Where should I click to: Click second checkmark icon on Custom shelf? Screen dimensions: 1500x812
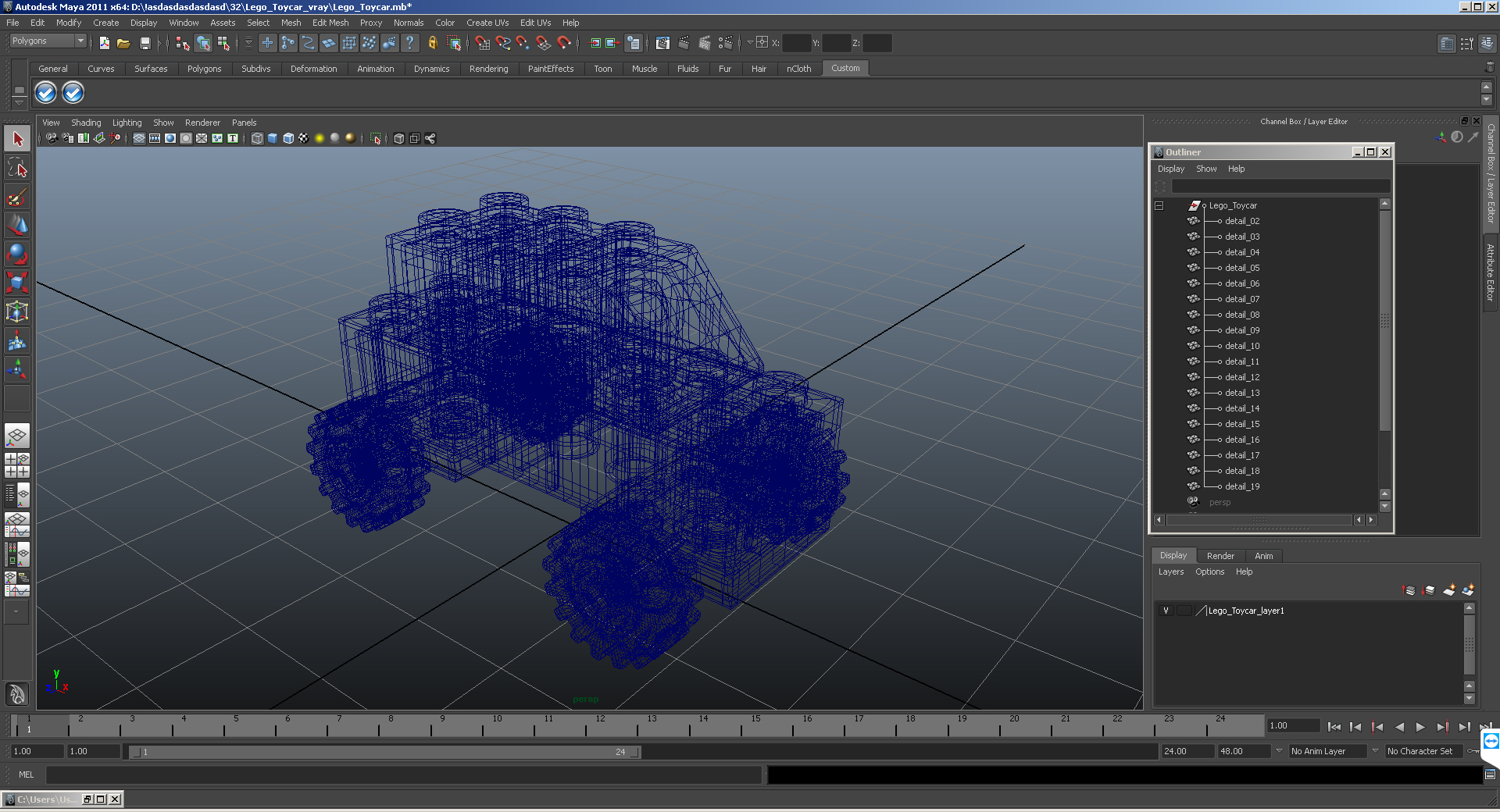pyautogui.click(x=73, y=93)
